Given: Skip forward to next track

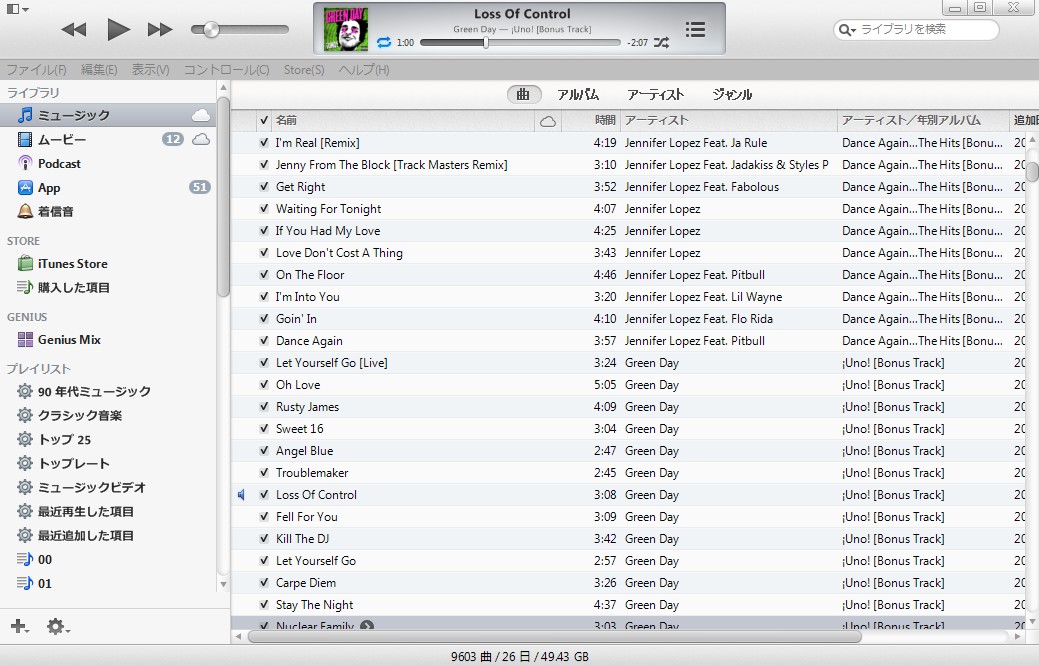Looking at the screenshot, I should (160, 29).
